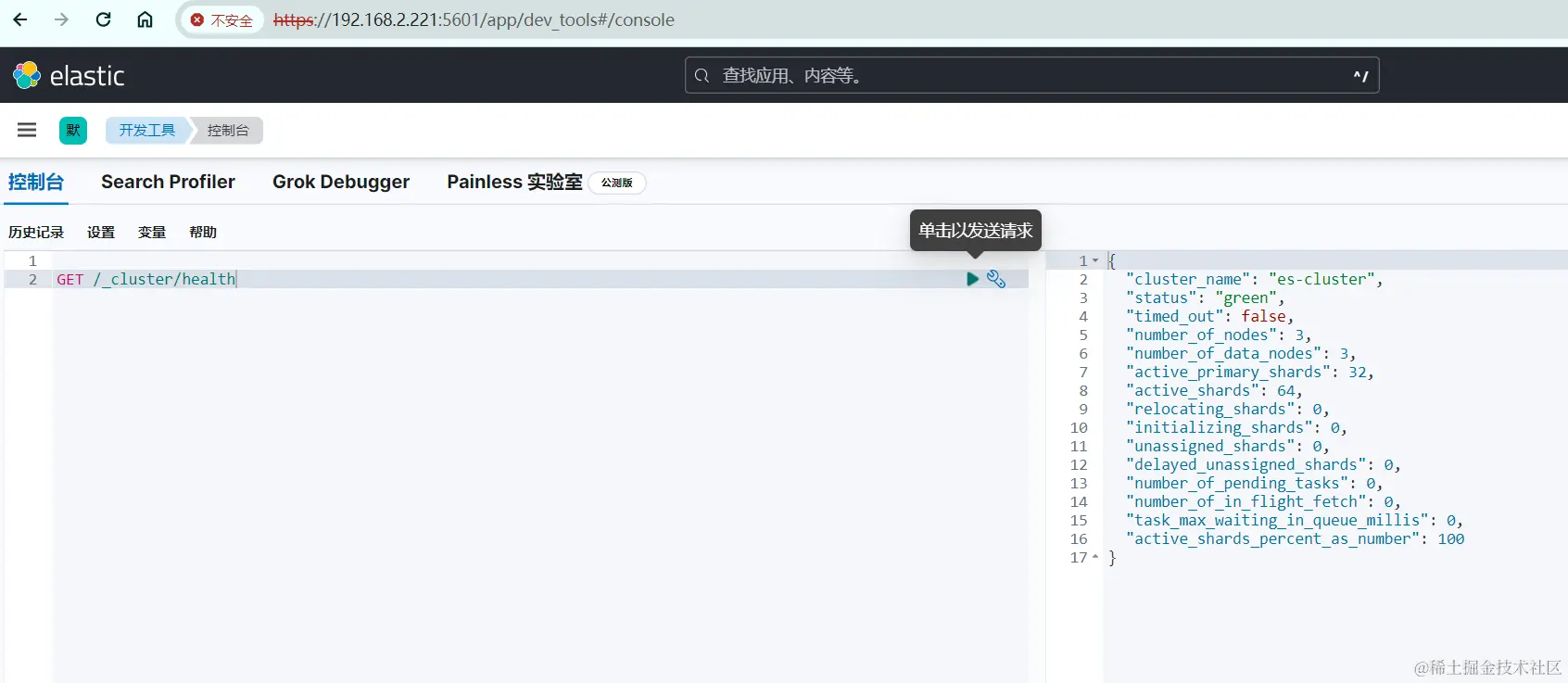Click the "timed_out": false line
Image resolution: width=1568 pixels, height=683 pixels.
(1209, 316)
